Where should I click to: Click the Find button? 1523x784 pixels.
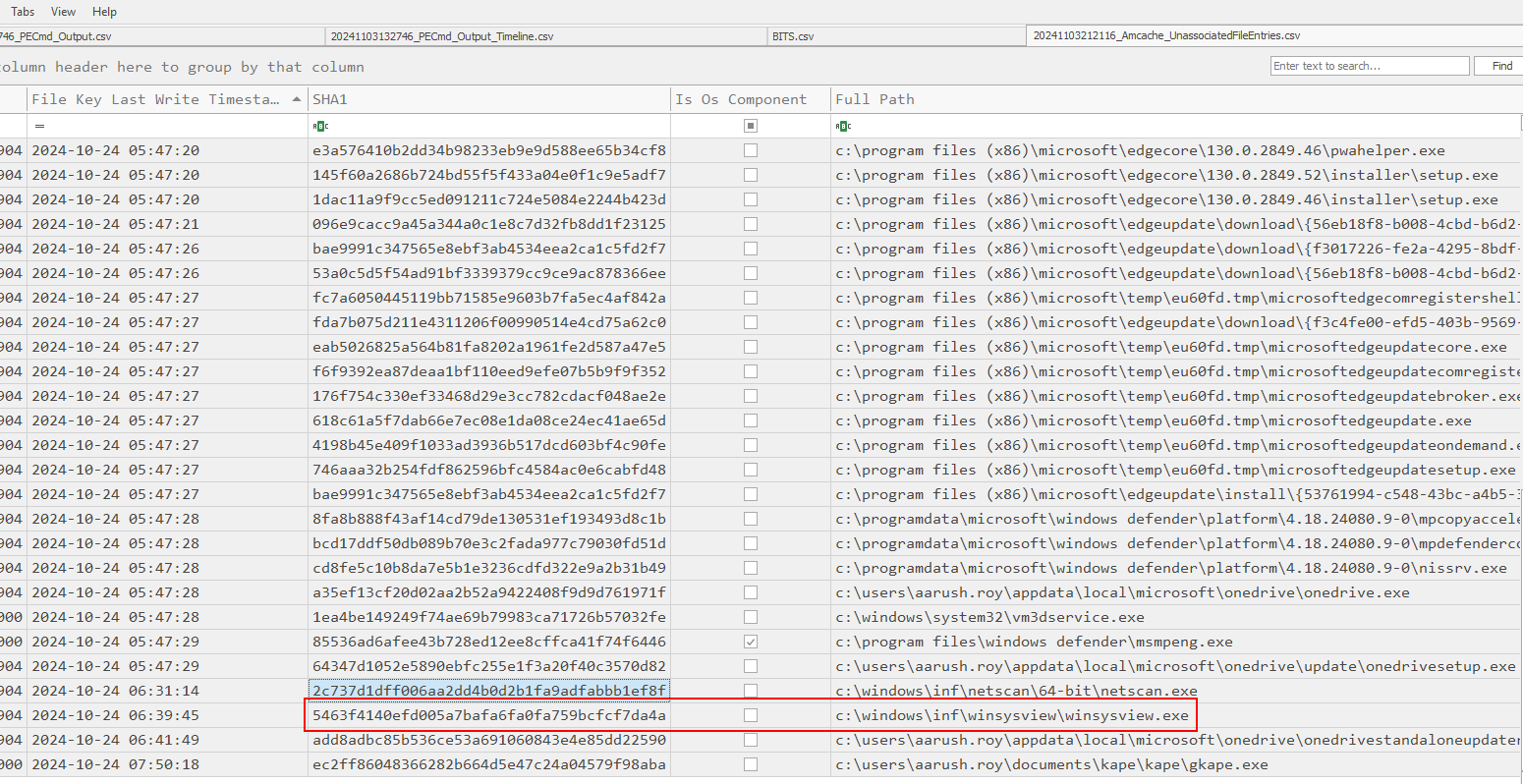(1502, 66)
